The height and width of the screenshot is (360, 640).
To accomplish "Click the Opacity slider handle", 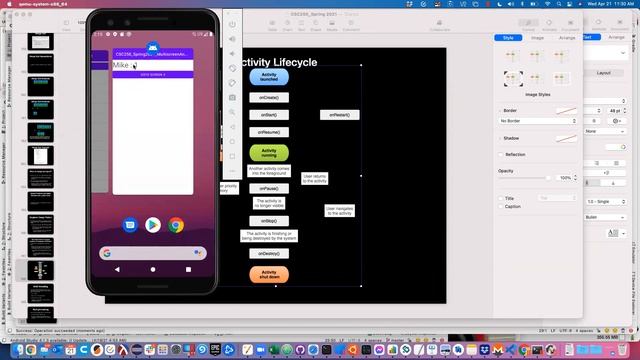I will [x=548, y=178].
